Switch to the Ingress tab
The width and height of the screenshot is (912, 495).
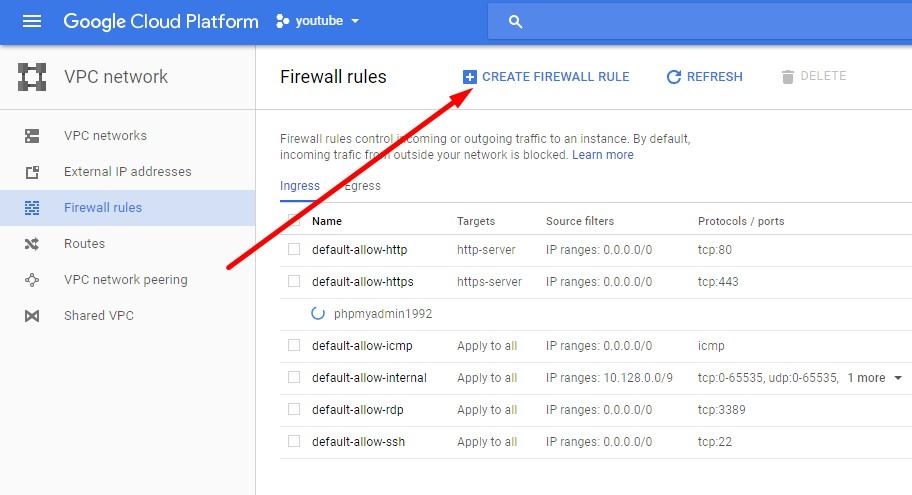(300, 186)
